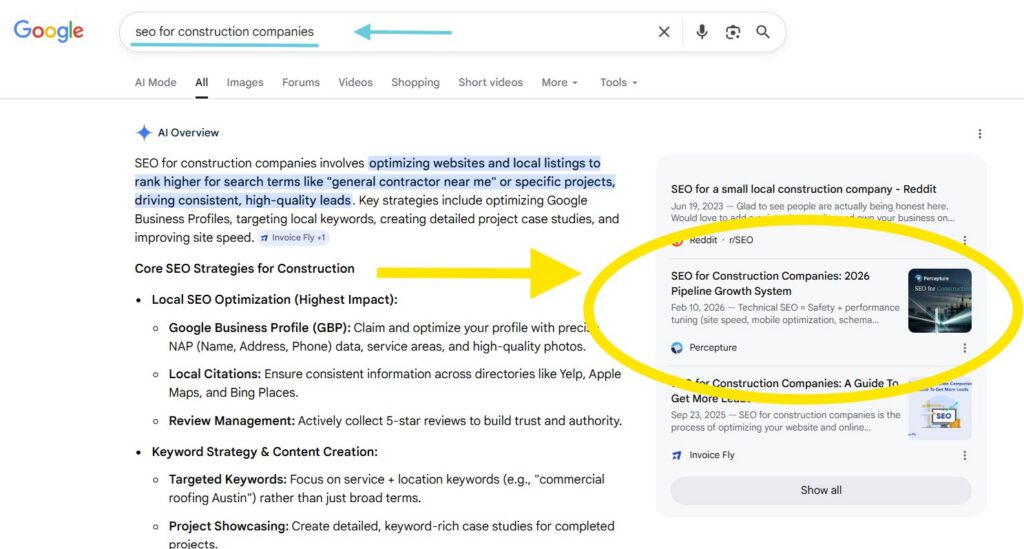Click the 'Sep 23, 2025' Invoice Fly snippet

point(785,421)
